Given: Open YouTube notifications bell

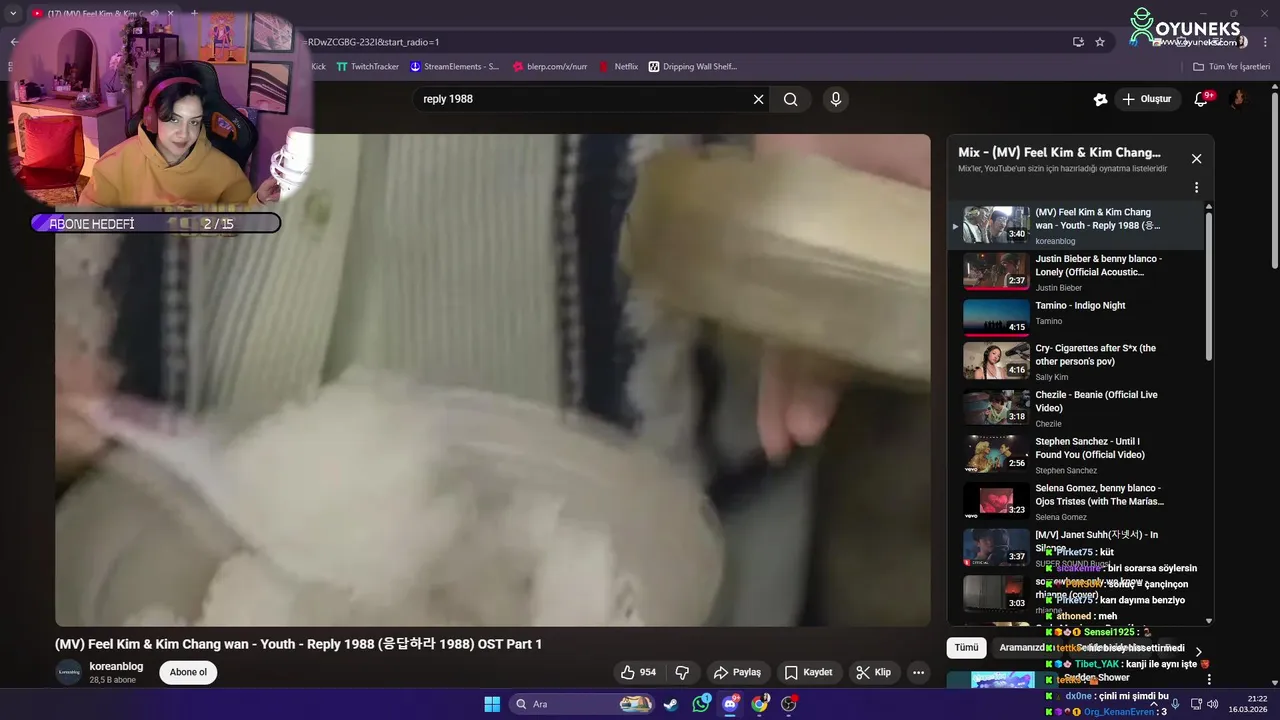Looking at the screenshot, I should pyautogui.click(x=1202, y=99).
